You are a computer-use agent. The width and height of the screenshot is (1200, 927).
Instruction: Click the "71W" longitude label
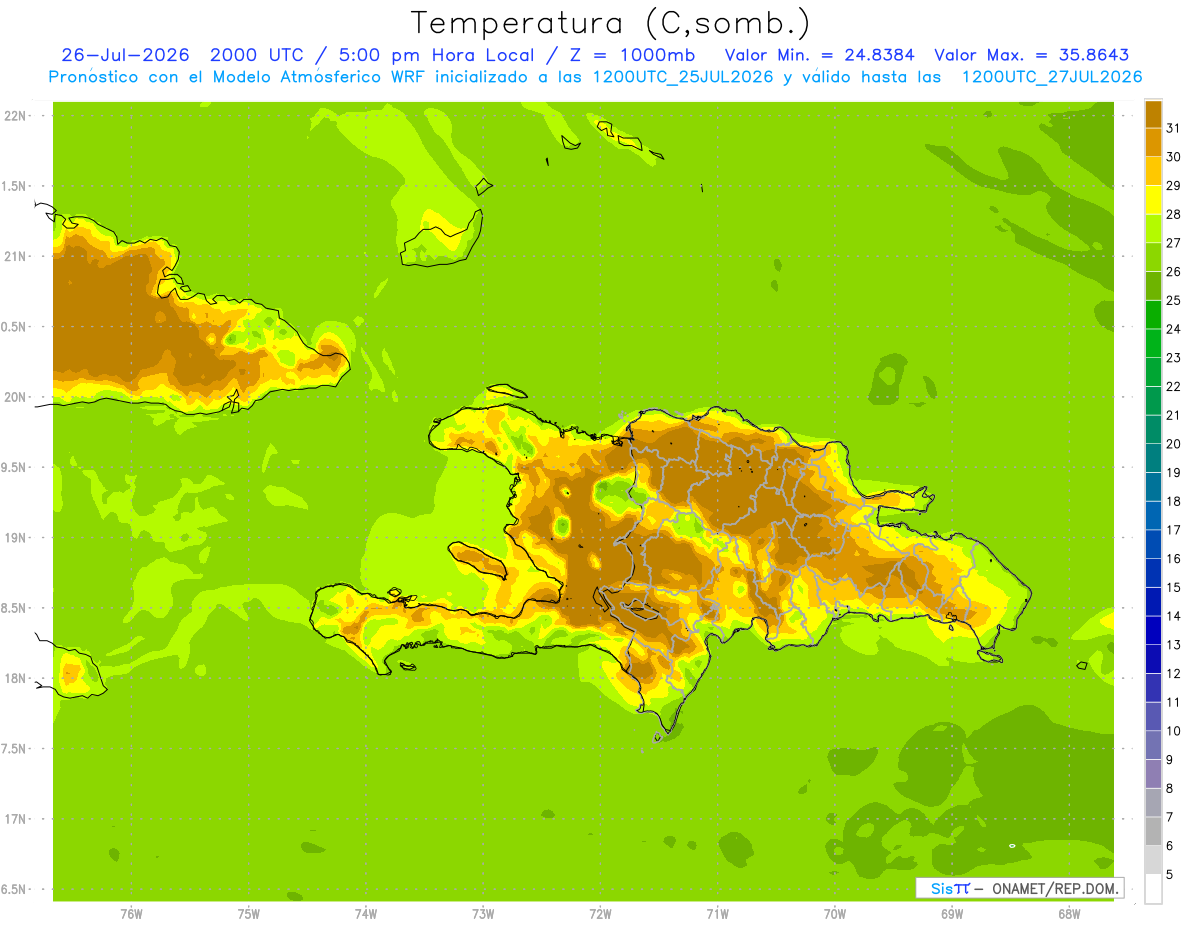[717, 914]
